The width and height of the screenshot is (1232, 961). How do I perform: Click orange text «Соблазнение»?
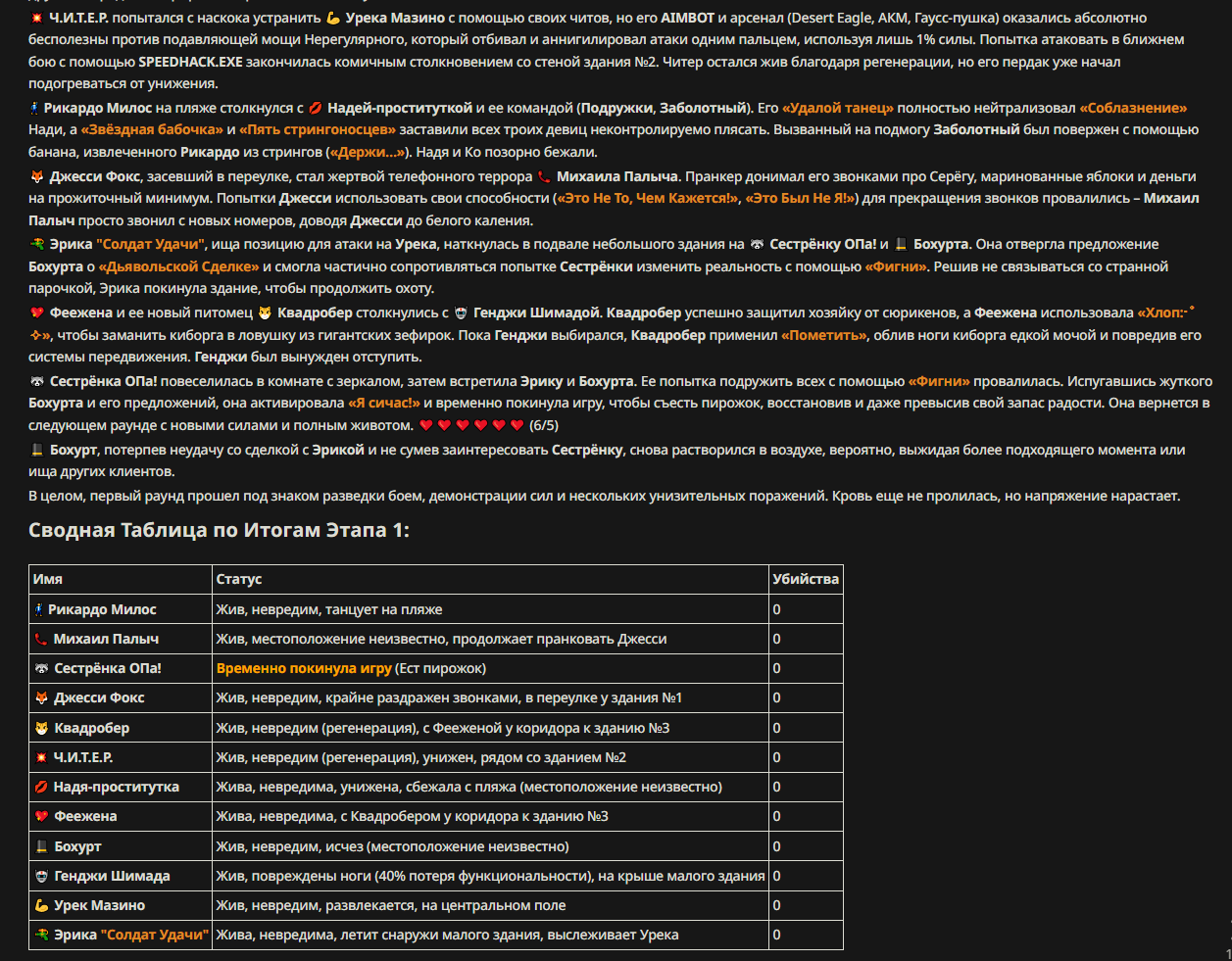point(1133,108)
